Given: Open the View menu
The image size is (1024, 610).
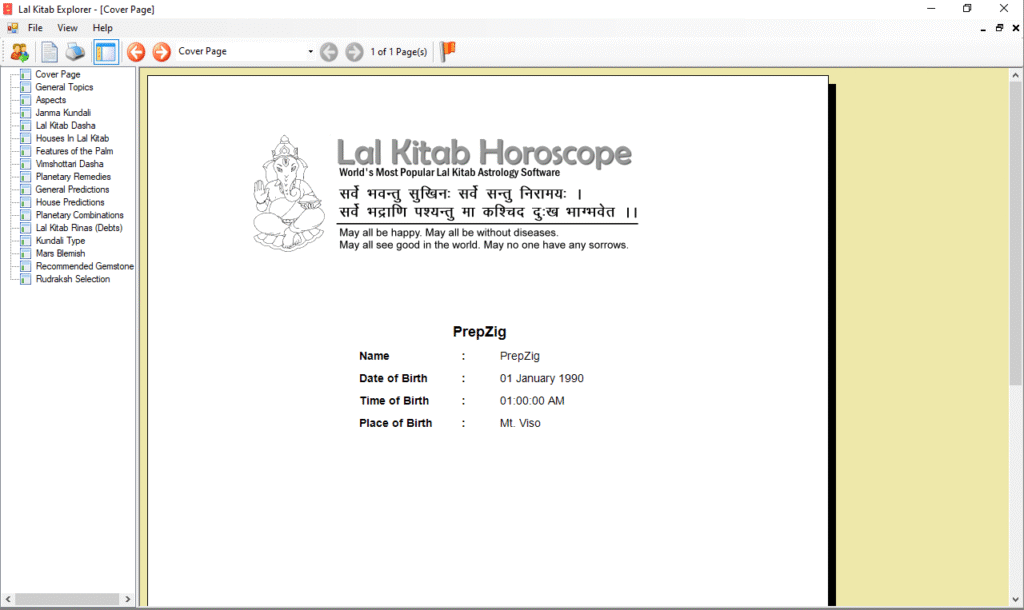Looking at the screenshot, I should pyautogui.click(x=67, y=28).
